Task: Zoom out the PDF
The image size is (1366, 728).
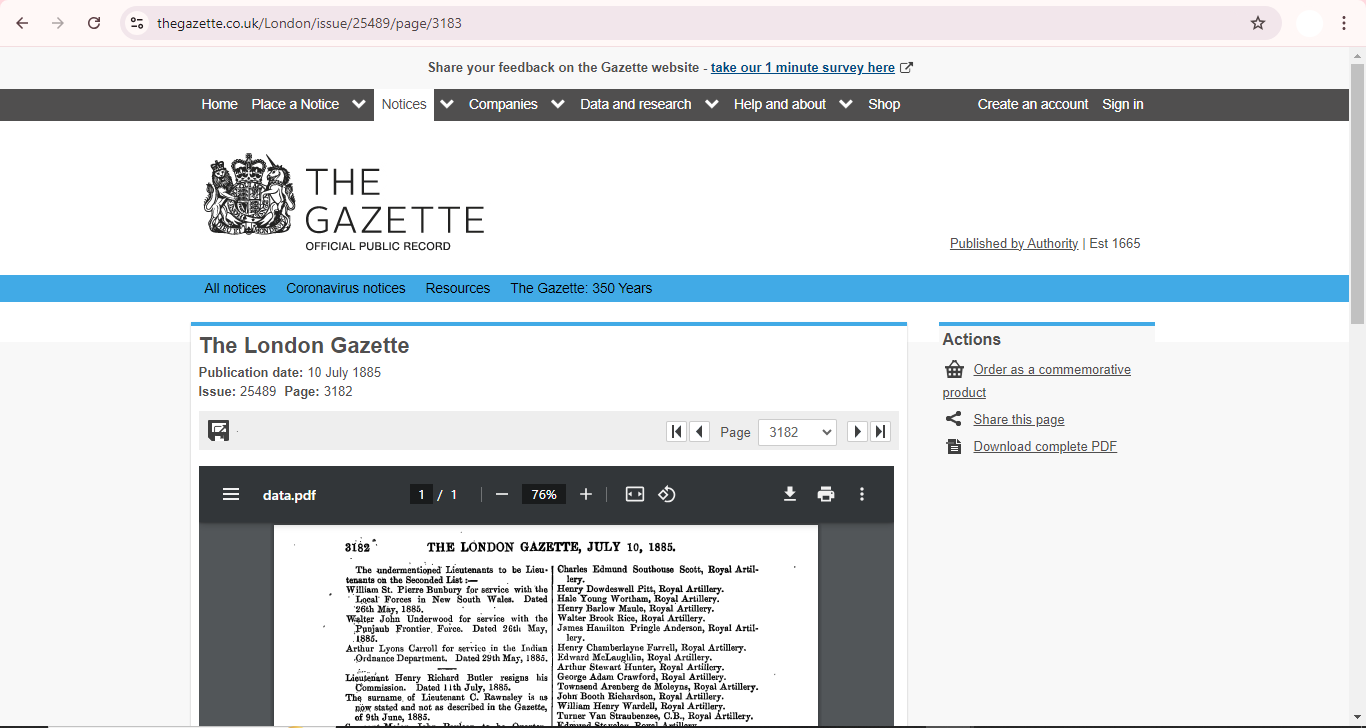Action: click(502, 494)
